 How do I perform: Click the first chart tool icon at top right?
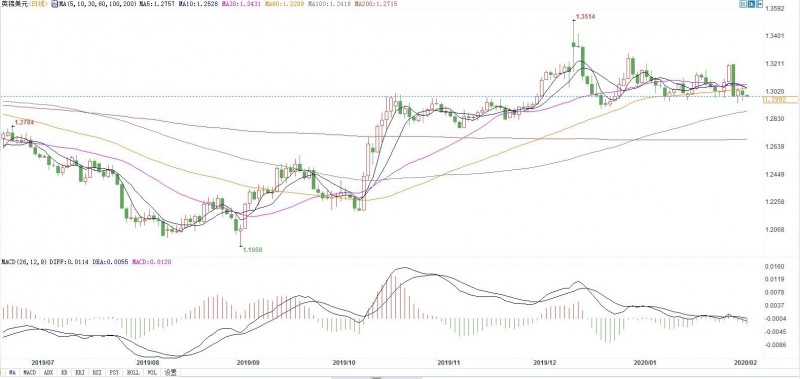pyautogui.click(x=743, y=4)
